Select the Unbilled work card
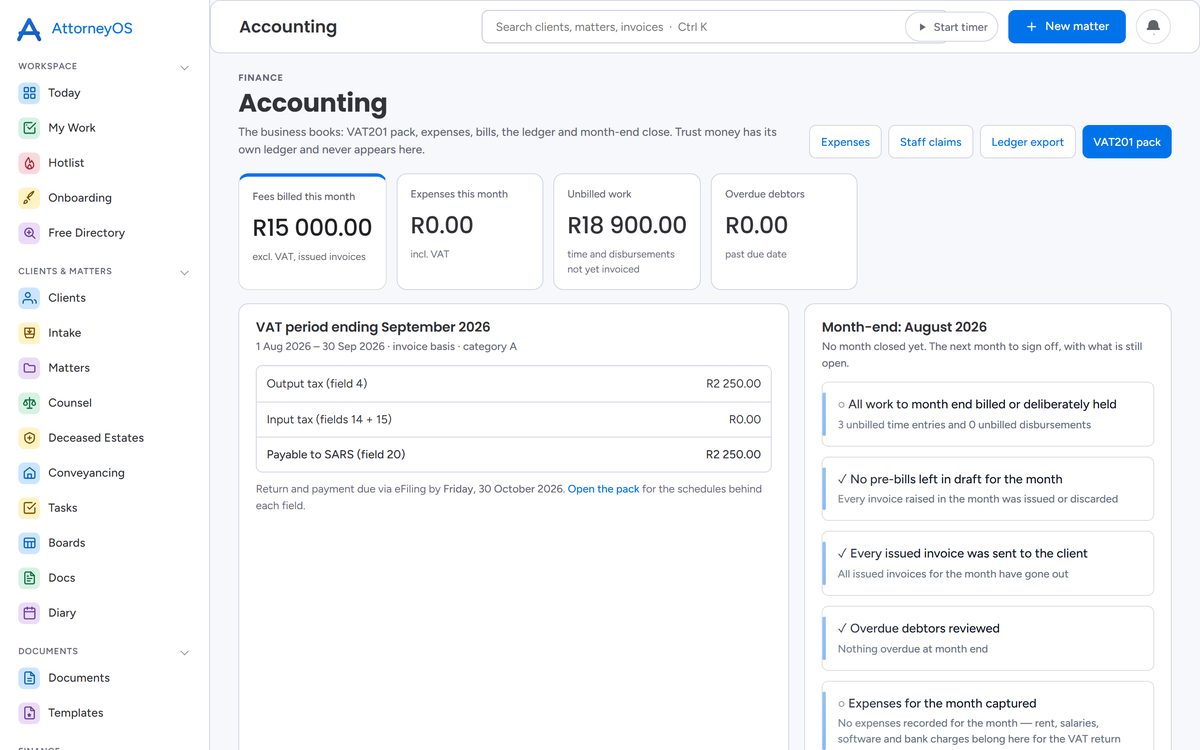The width and height of the screenshot is (1200, 750). pos(627,232)
